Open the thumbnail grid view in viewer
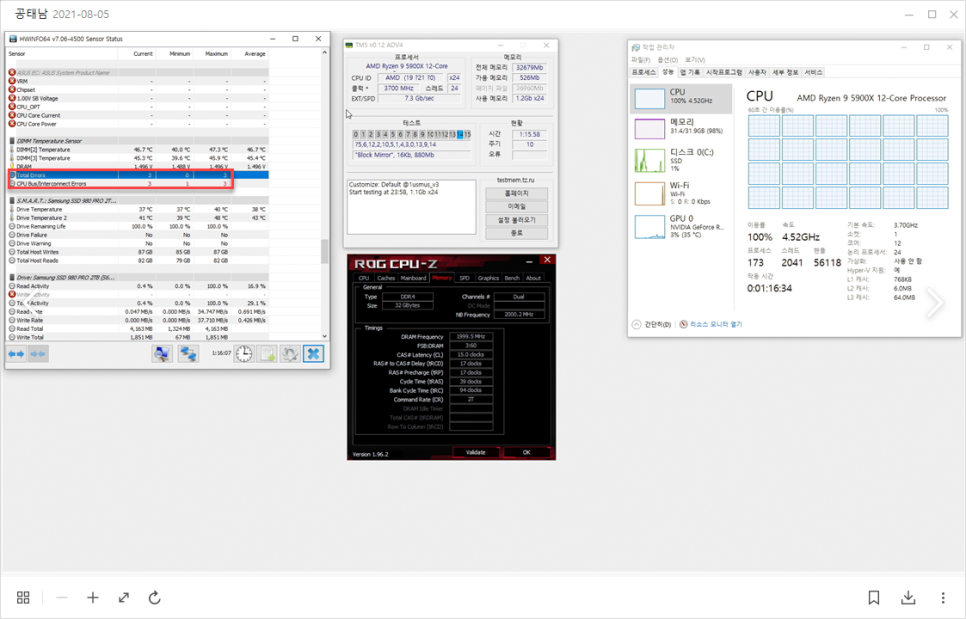The height and width of the screenshot is (619, 966). click(x=23, y=597)
